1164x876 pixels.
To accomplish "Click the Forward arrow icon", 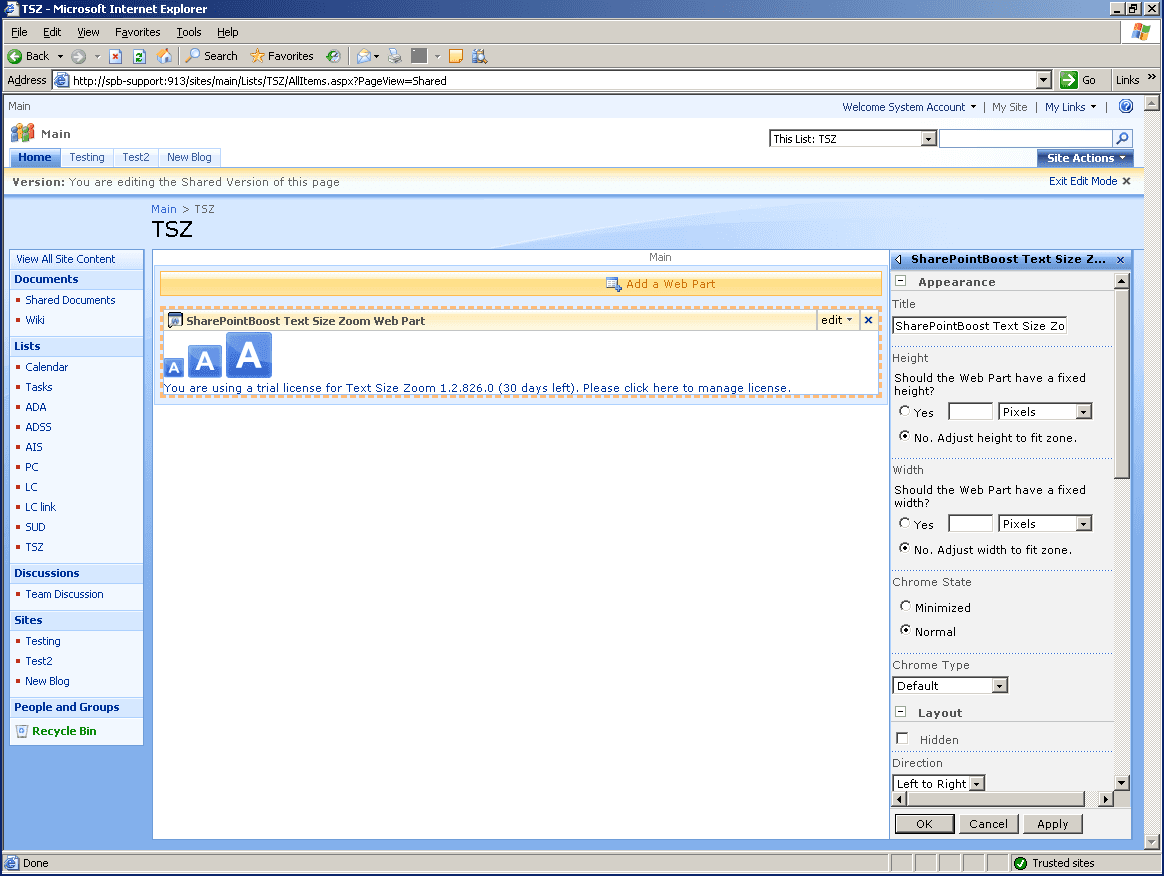I will click(x=79, y=56).
